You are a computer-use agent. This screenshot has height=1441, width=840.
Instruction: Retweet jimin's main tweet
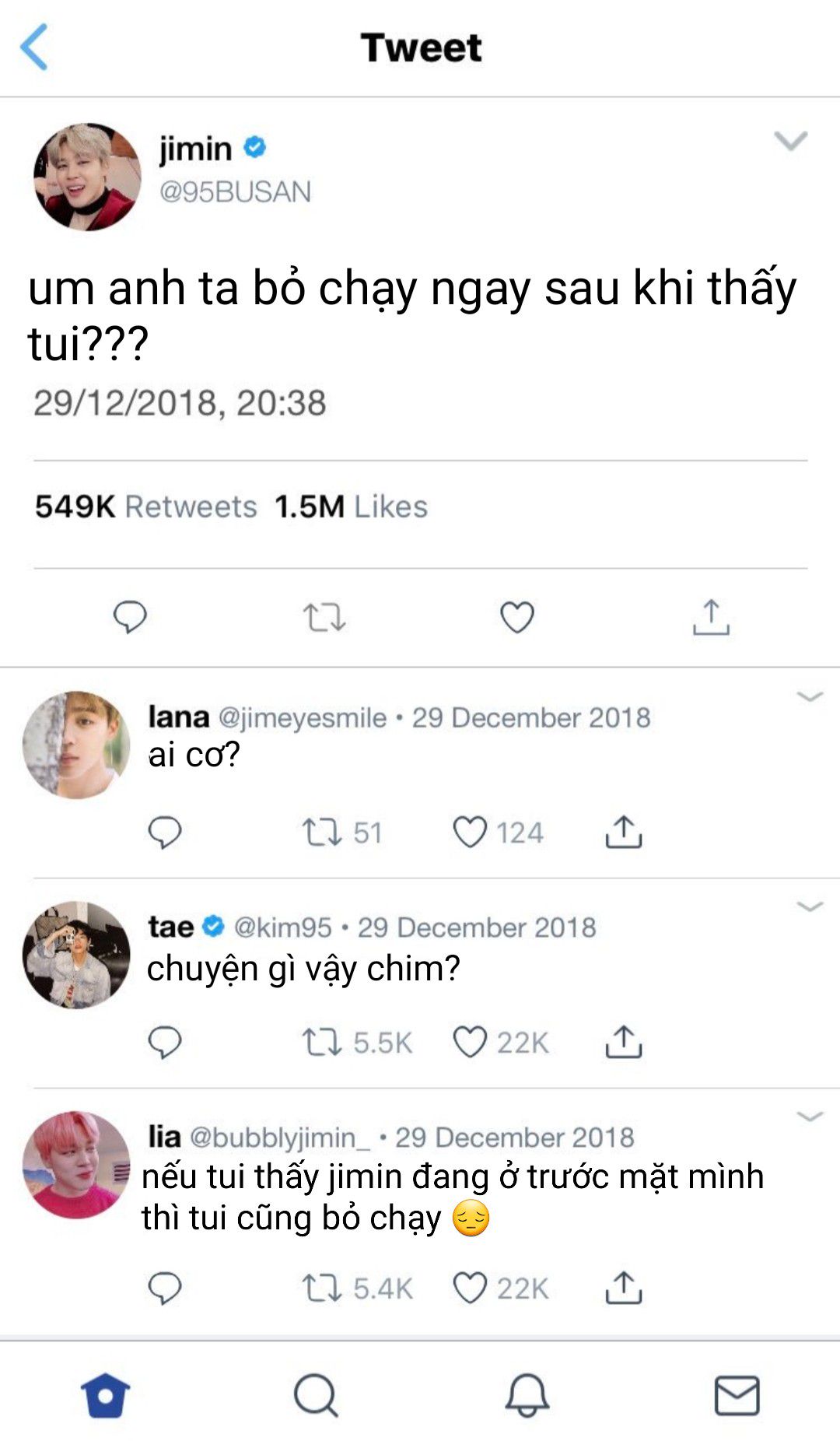point(324,618)
